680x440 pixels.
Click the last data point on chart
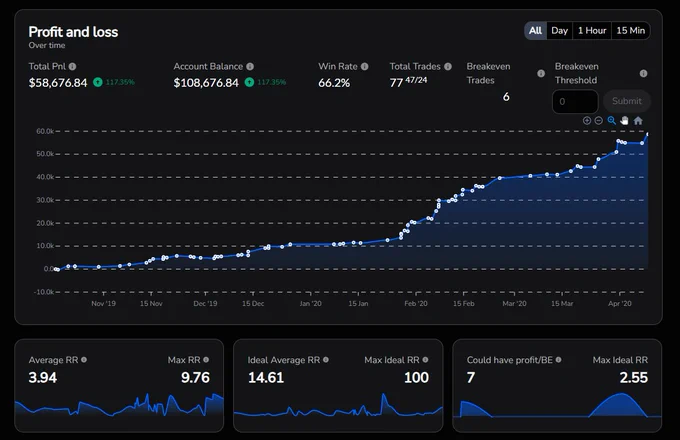coord(647,134)
